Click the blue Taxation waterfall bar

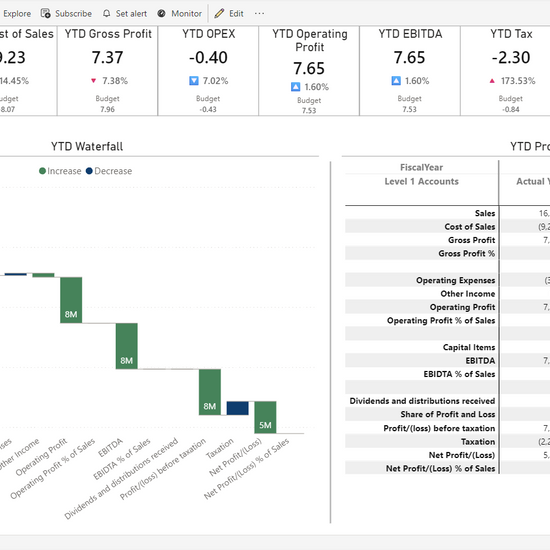(x=237, y=408)
